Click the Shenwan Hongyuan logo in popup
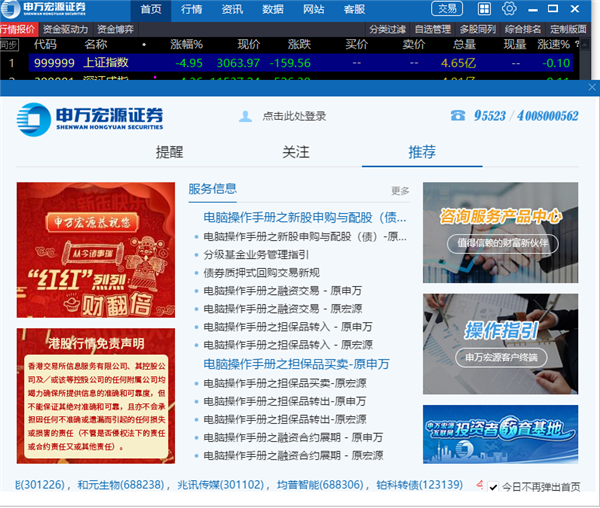Viewport: 600px width, 508px height. pyautogui.click(x=90, y=119)
